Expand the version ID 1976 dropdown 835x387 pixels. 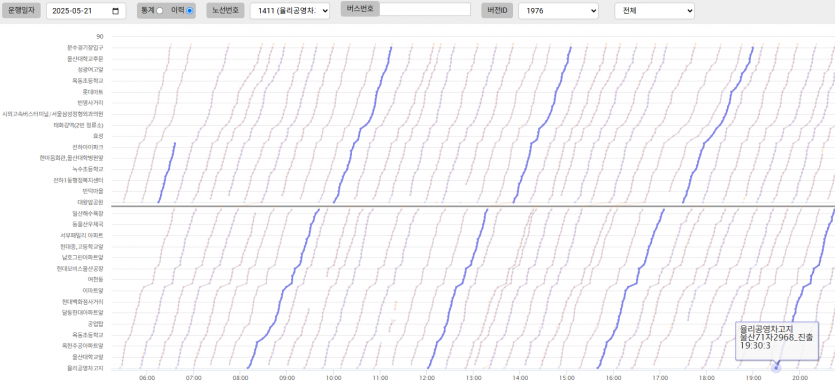coord(558,11)
